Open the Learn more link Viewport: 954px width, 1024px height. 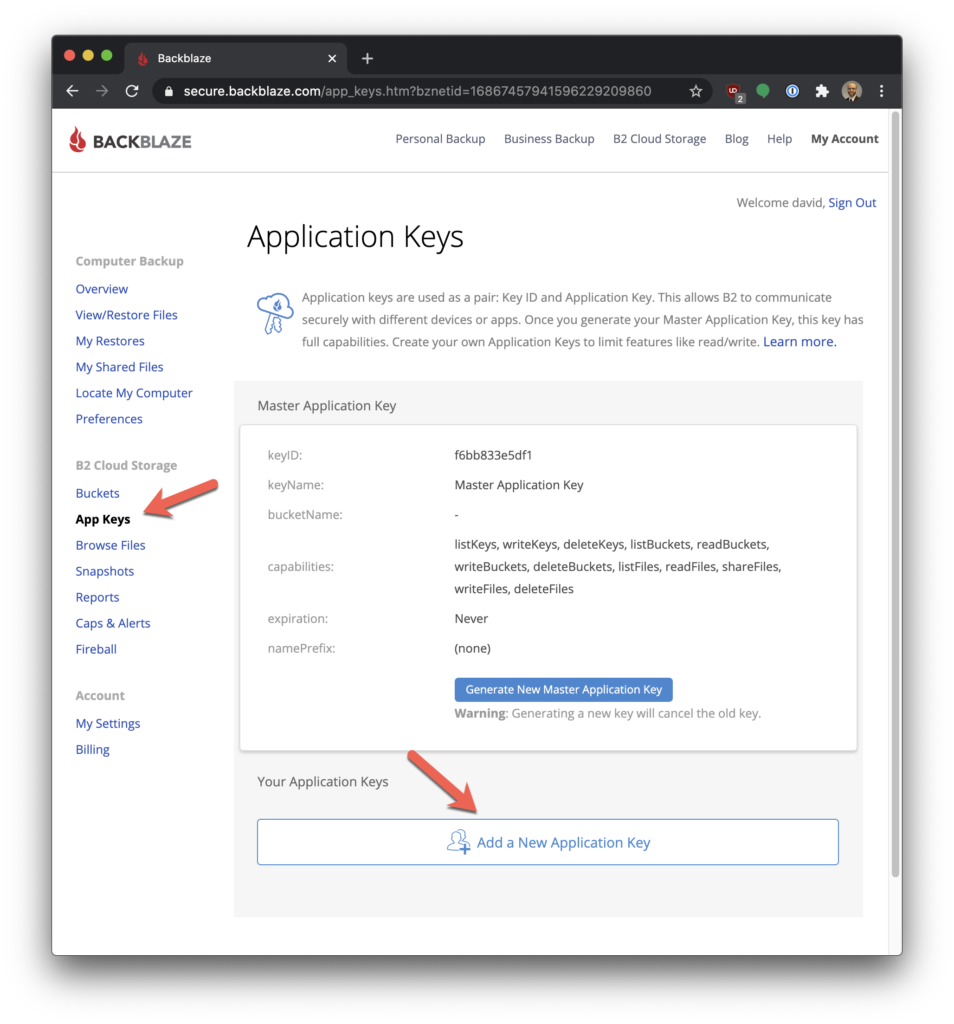tap(799, 342)
